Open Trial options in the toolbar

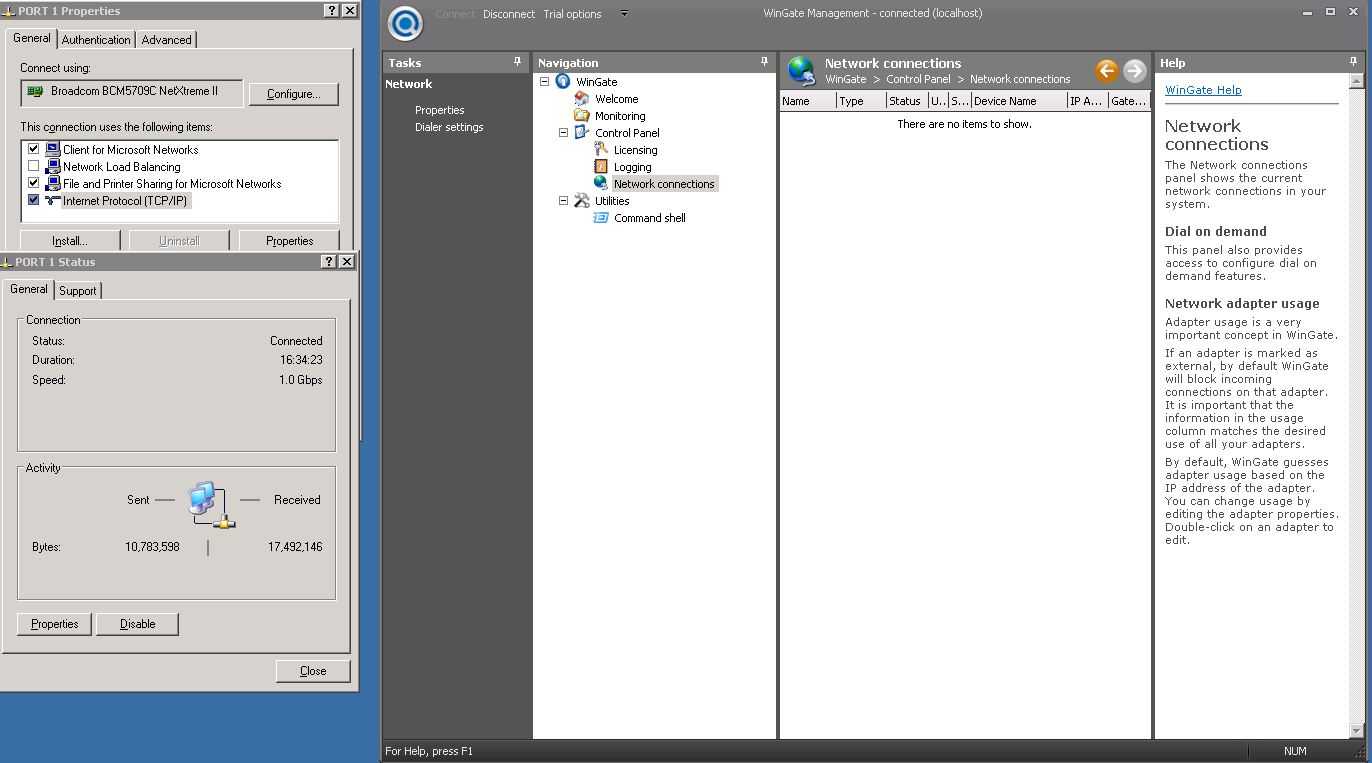click(572, 14)
